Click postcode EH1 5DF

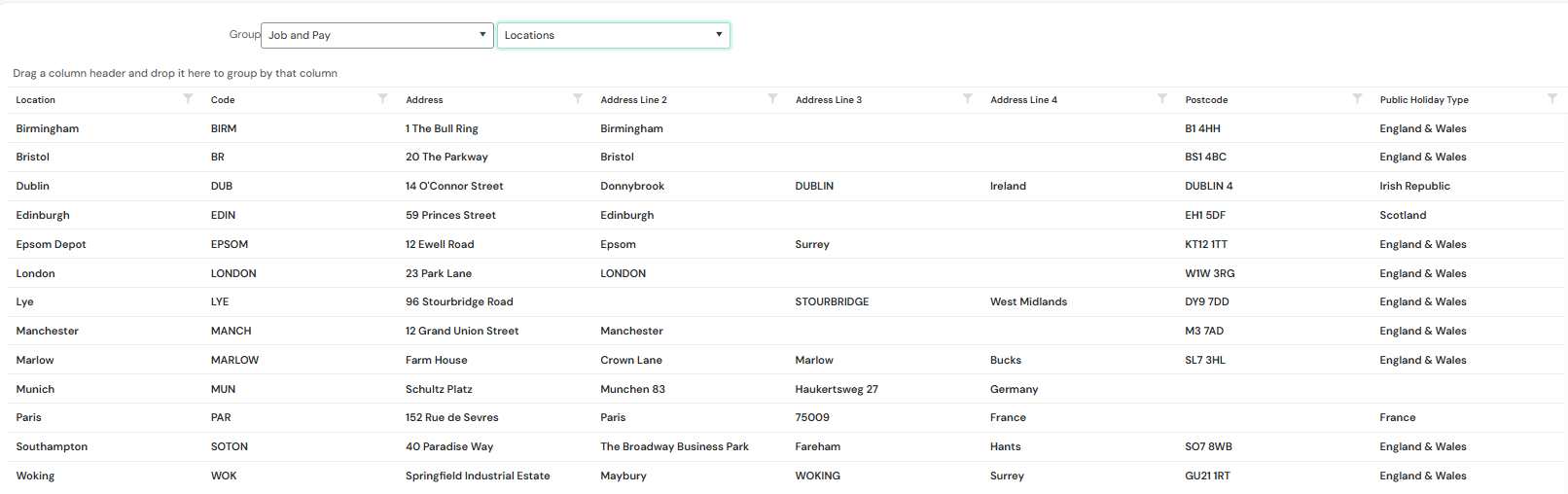[1205, 215]
